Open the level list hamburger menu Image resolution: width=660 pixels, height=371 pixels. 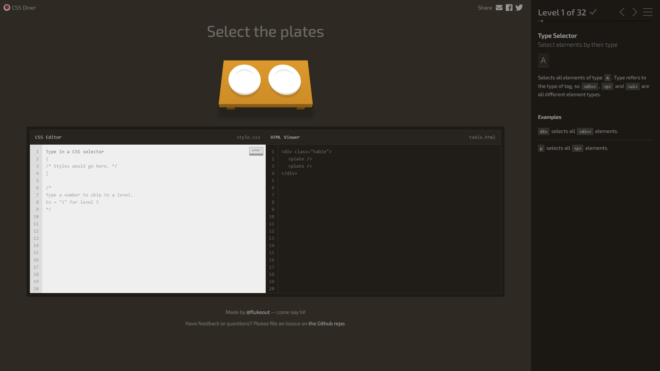click(x=648, y=12)
